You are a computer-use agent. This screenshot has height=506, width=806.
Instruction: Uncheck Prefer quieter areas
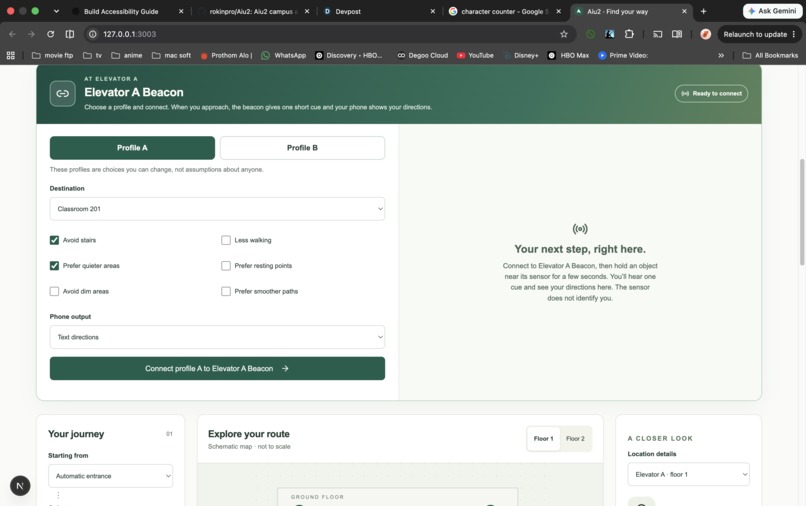click(x=54, y=266)
